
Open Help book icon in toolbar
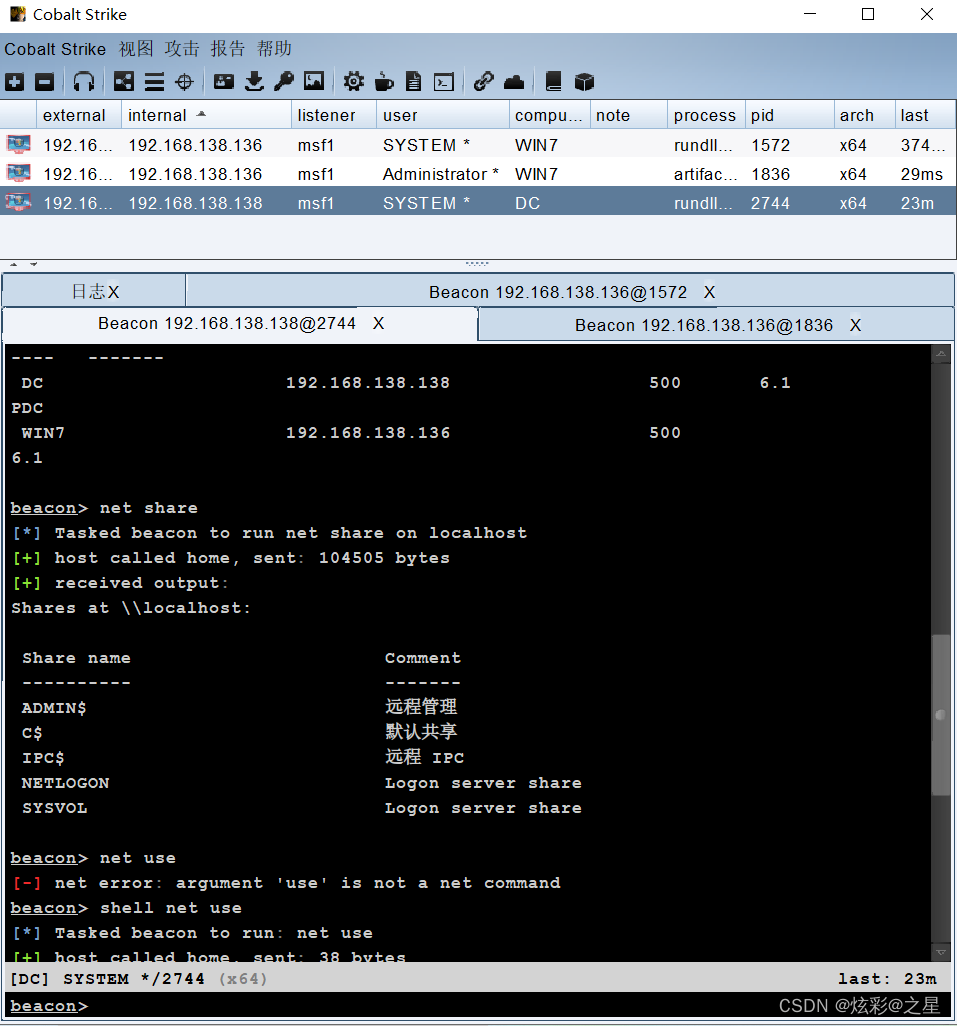pyautogui.click(x=553, y=82)
